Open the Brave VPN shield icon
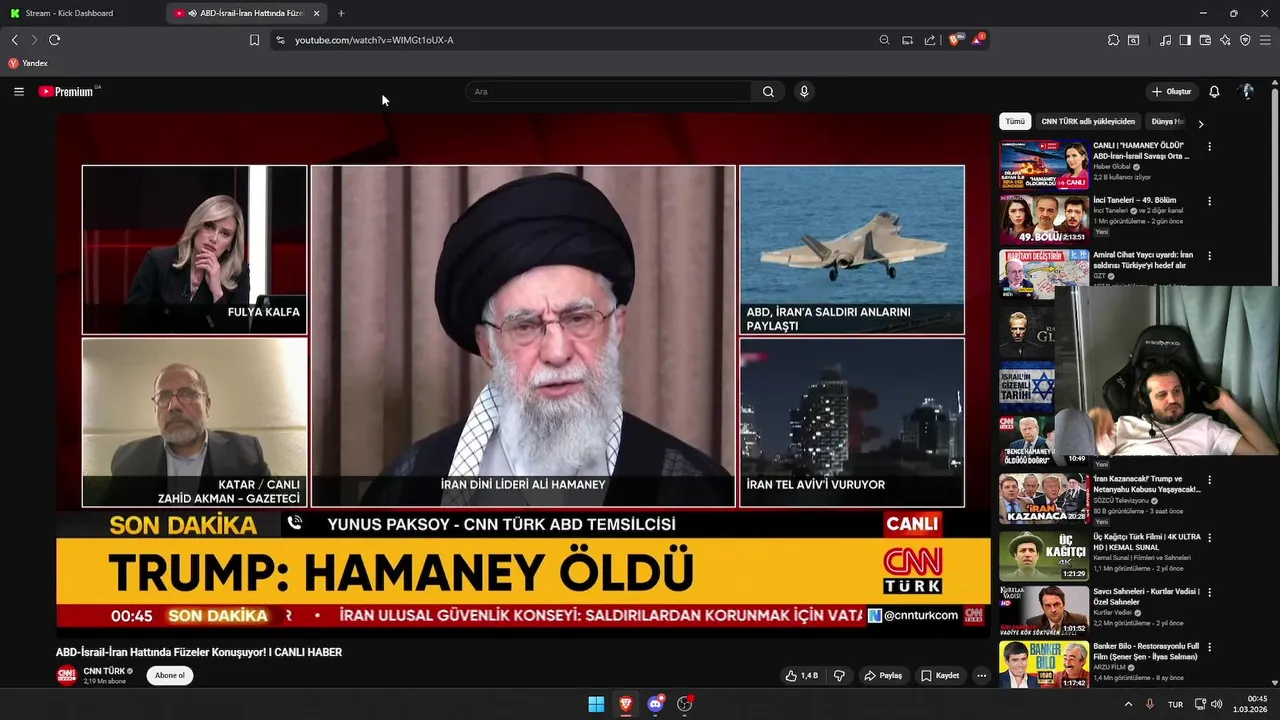 pyautogui.click(x=1245, y=40)
